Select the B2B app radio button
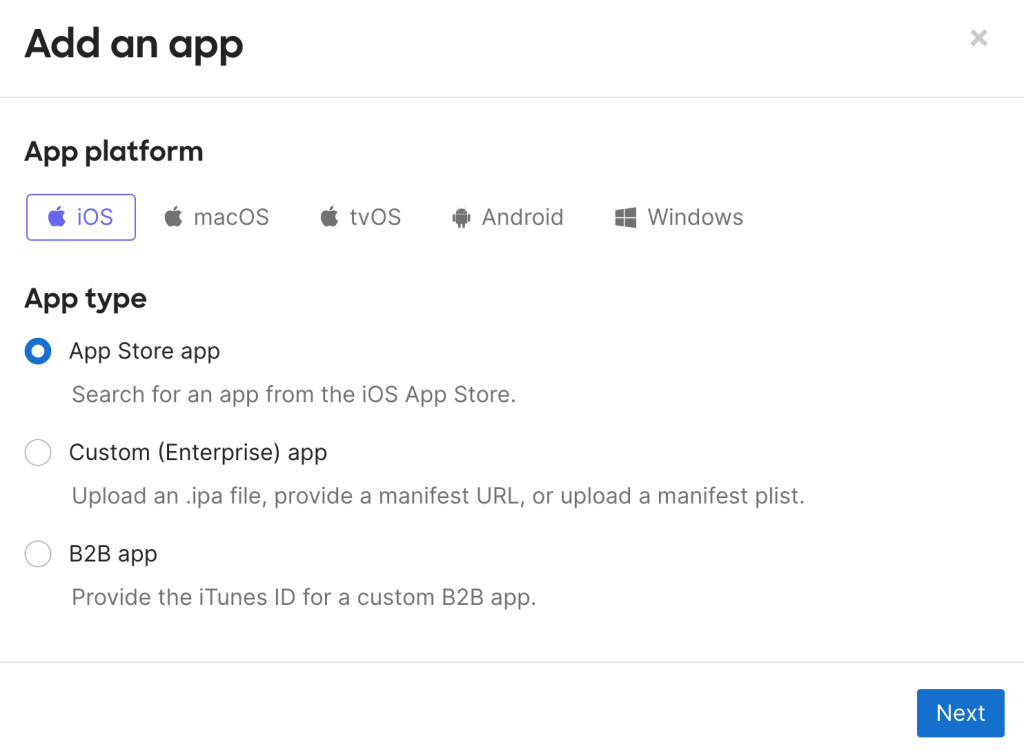Image resolution: width=1024 pixels, height=756 pixels. (38, 554)
